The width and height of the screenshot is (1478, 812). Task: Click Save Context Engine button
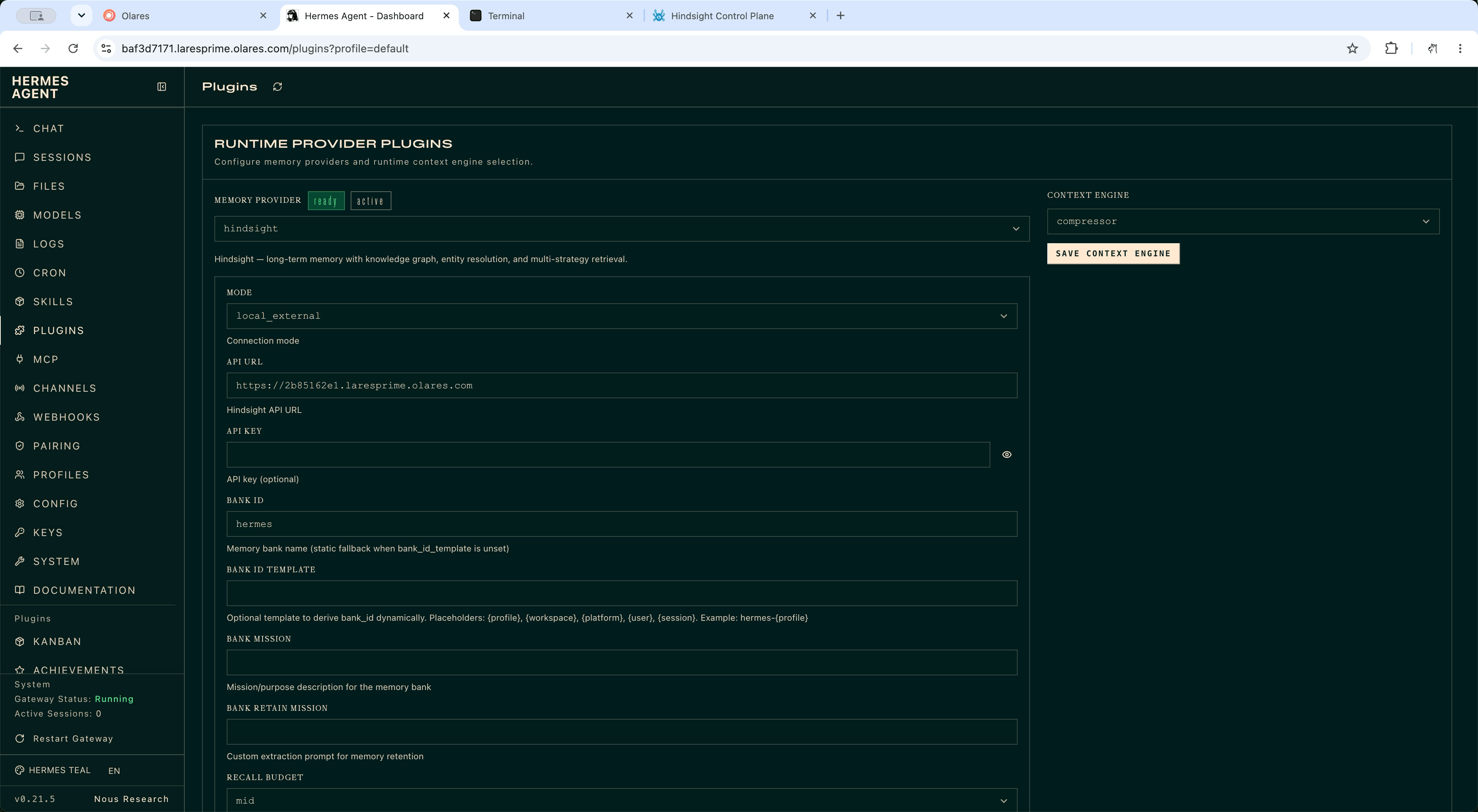[1113, 254]
